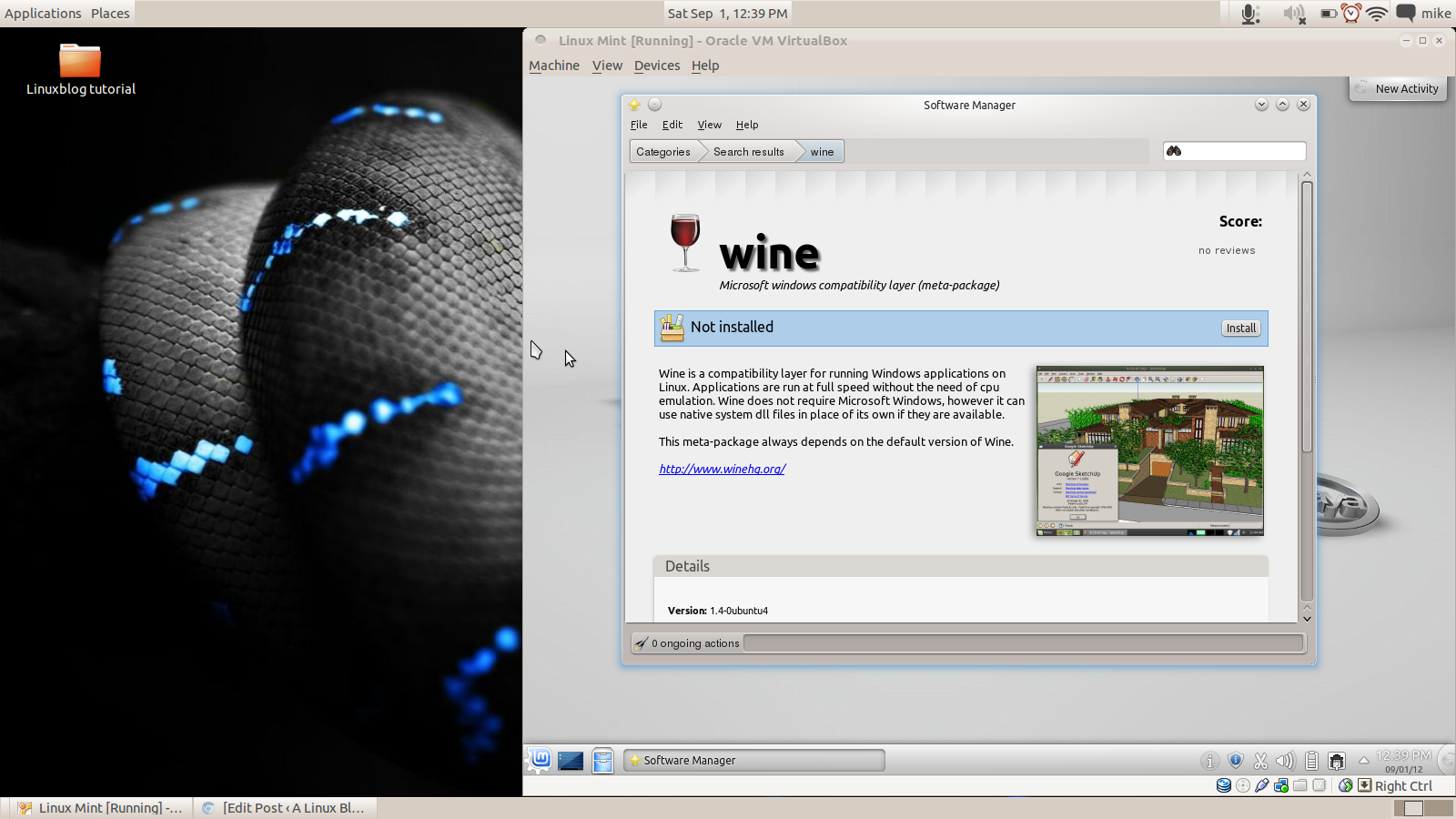Expand hidden tray icons arrow in Mint panel

click(x=1363, y=760)
